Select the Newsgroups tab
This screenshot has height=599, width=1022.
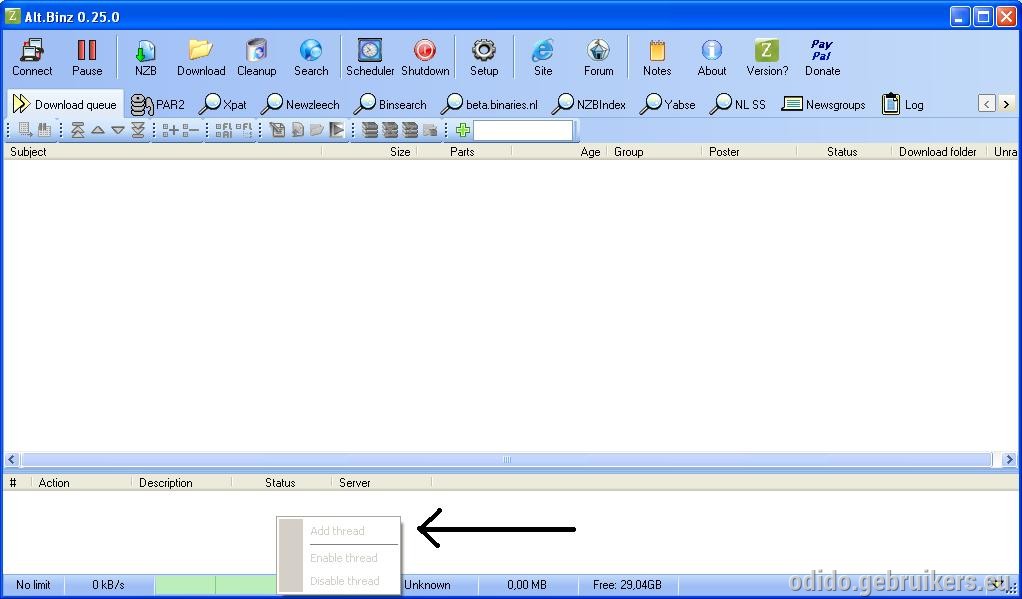pyautogui.click(x=824, y=104)
